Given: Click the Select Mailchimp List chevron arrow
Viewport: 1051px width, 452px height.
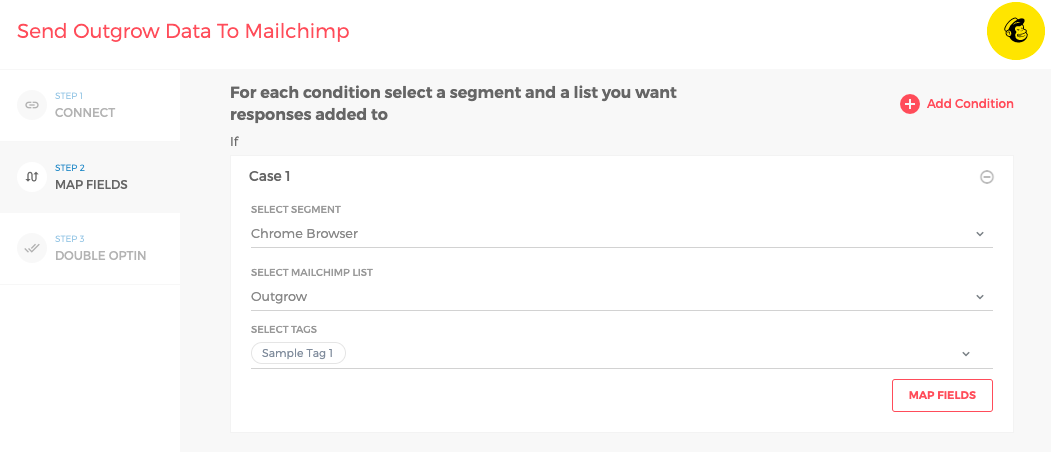Looking at the screenshot, I should [979, 297].
